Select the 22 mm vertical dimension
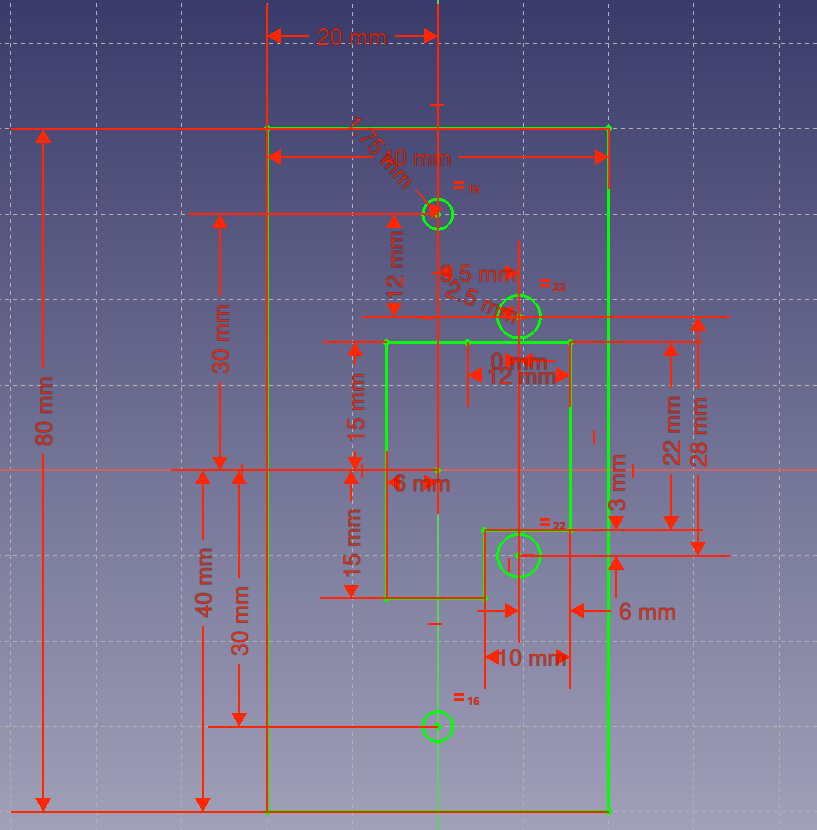817x830 pixels. (x=671, y=430)
